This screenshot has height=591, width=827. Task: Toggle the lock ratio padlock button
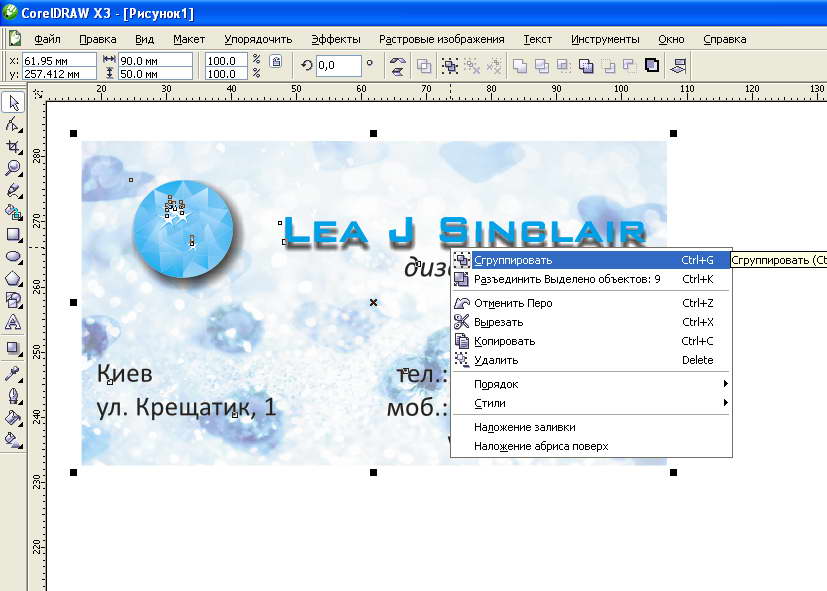click(x=276, y=62)
